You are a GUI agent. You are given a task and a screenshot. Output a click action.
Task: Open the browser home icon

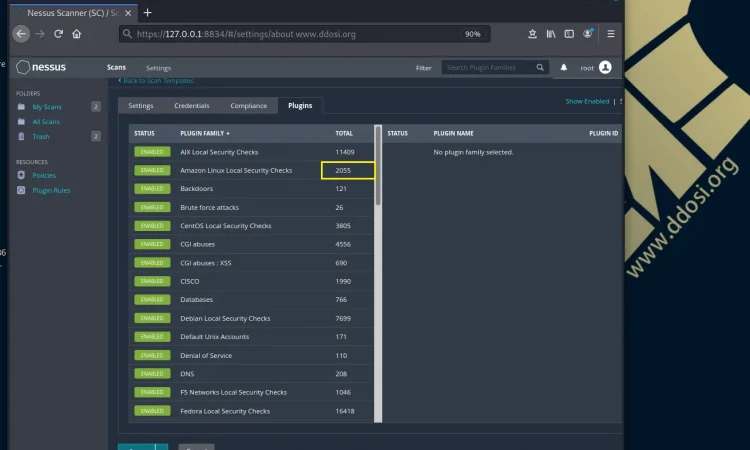point(77,34)
